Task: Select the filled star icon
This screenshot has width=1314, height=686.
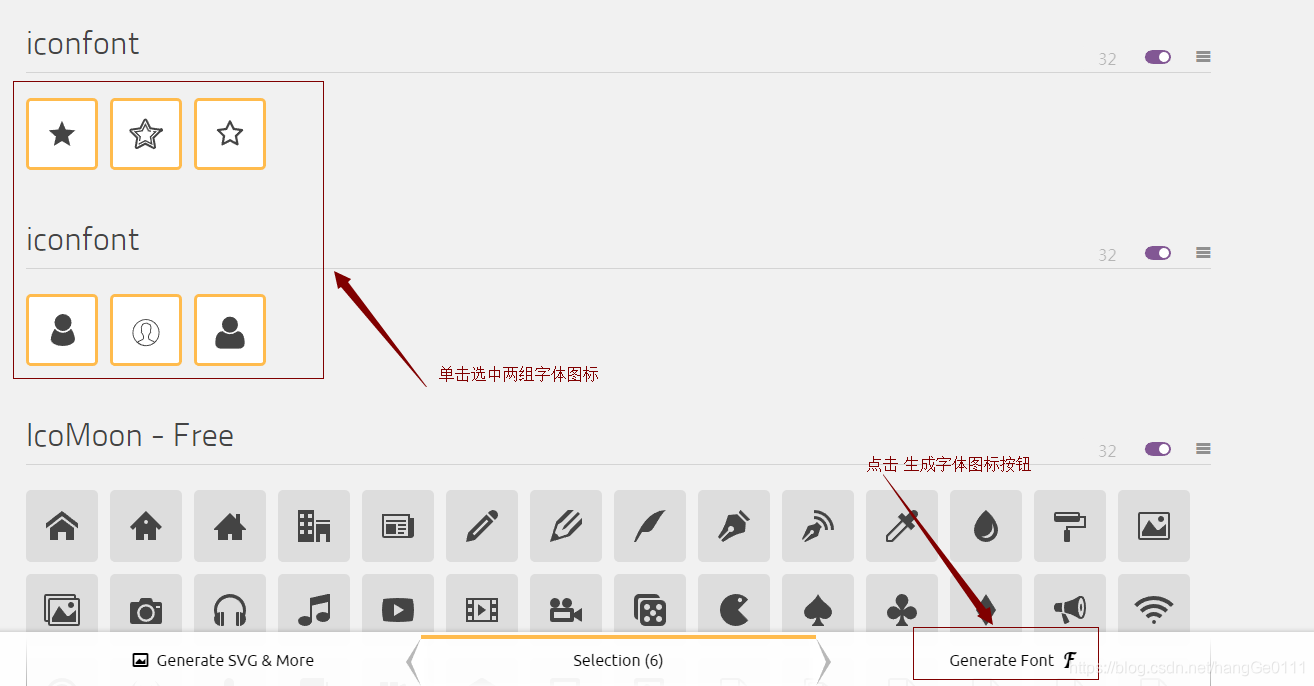Action: pyautogui.click(x=62, y=134)
